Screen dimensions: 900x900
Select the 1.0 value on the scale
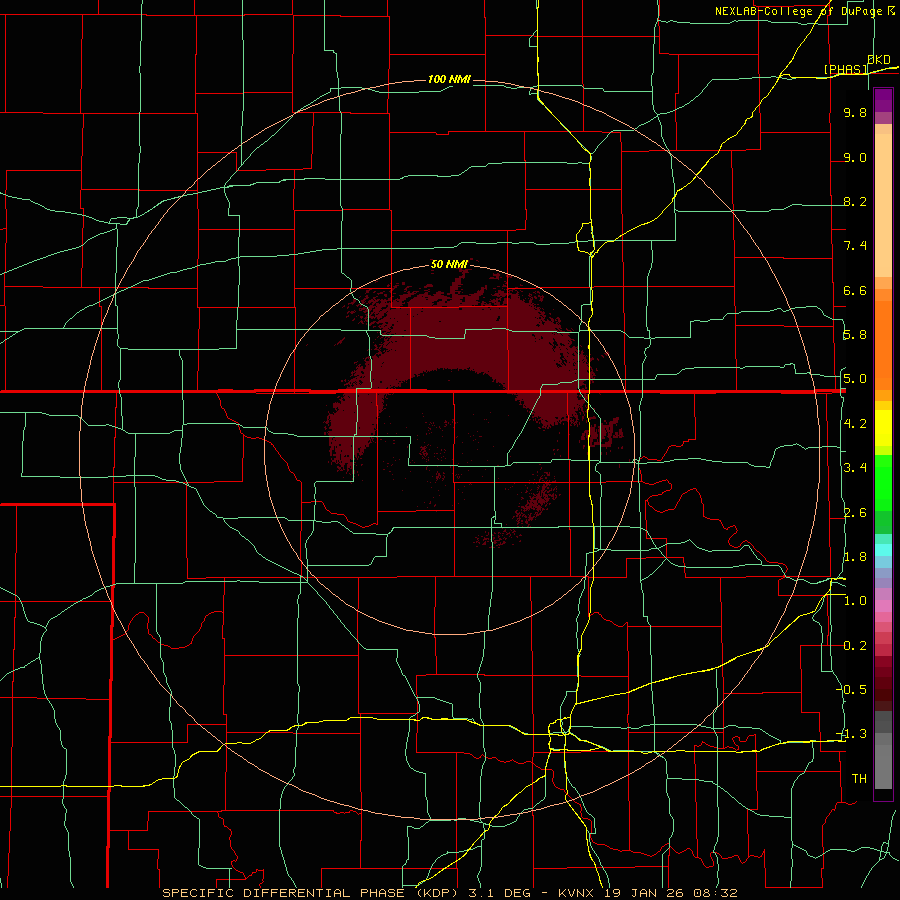tap(855, 601)
